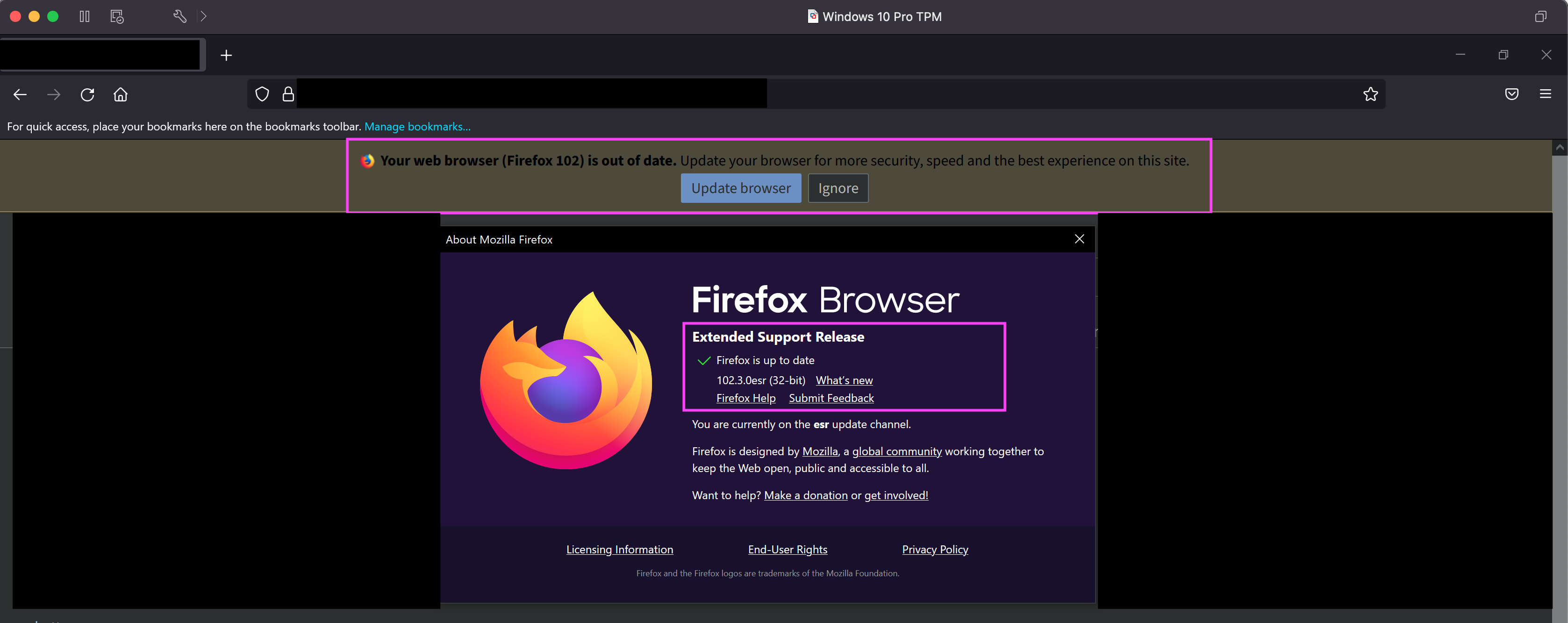Reload the current page
Image resolution: width=1568 pixels, height=623 pixels.
(87, 94)
